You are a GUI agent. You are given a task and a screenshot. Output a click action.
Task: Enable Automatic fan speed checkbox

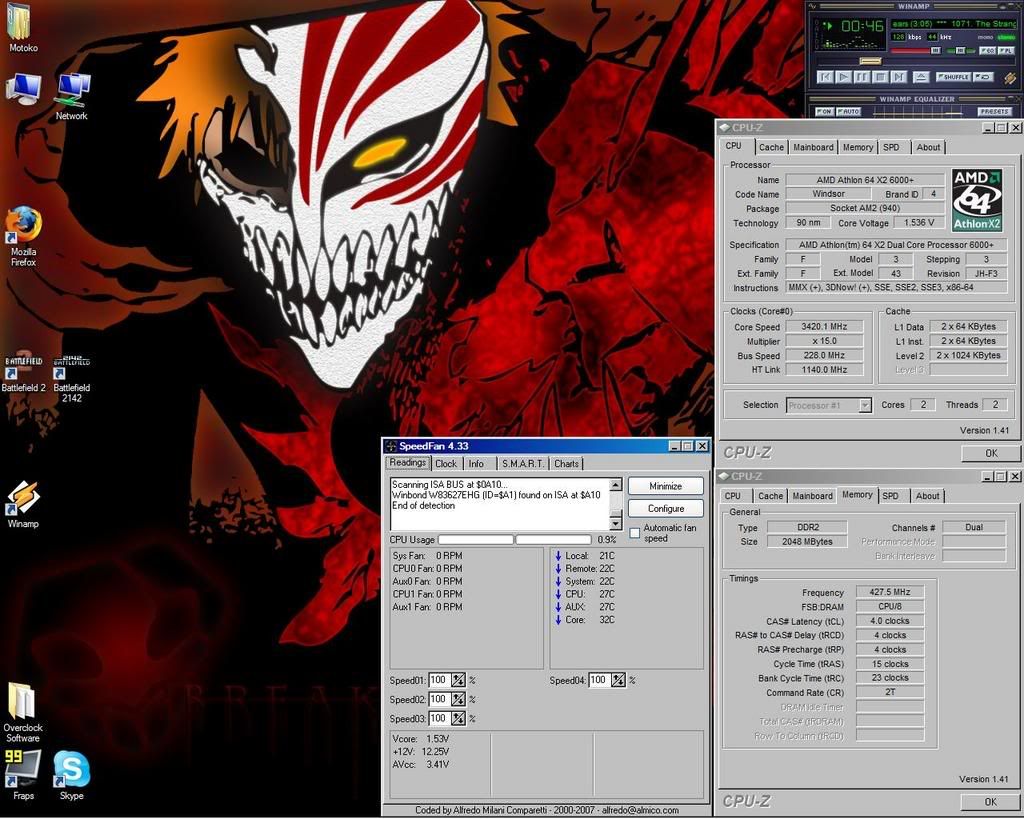634,534
